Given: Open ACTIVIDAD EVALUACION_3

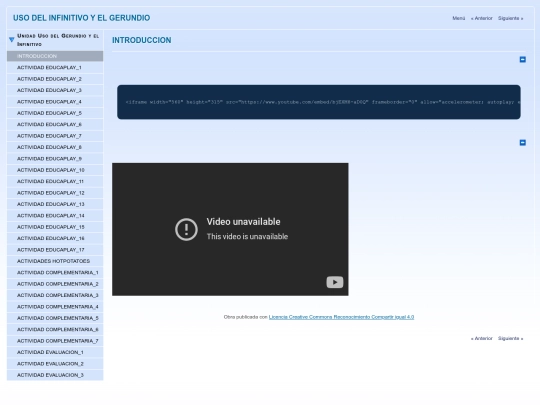Looking at the screenshot, I should tap(55, 375).
